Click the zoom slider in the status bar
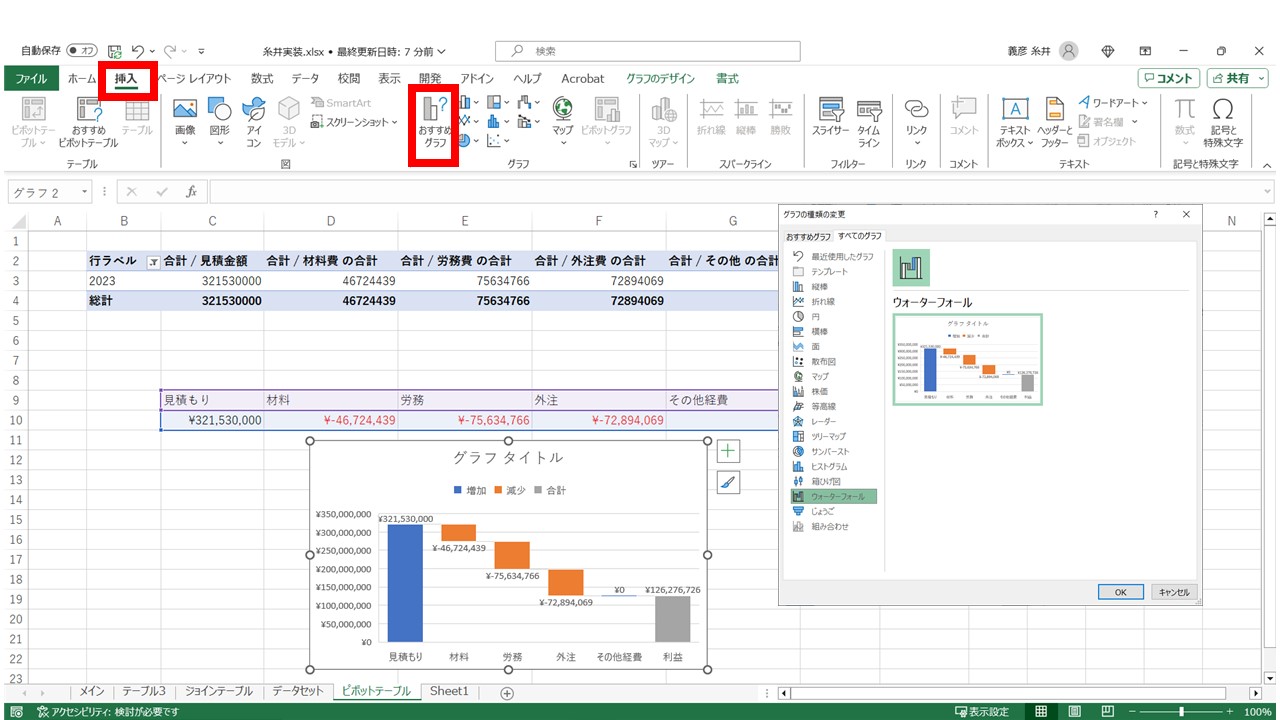Image resolution: width=1280 pixels, height=720 pixels. [x=1181, y=712]
